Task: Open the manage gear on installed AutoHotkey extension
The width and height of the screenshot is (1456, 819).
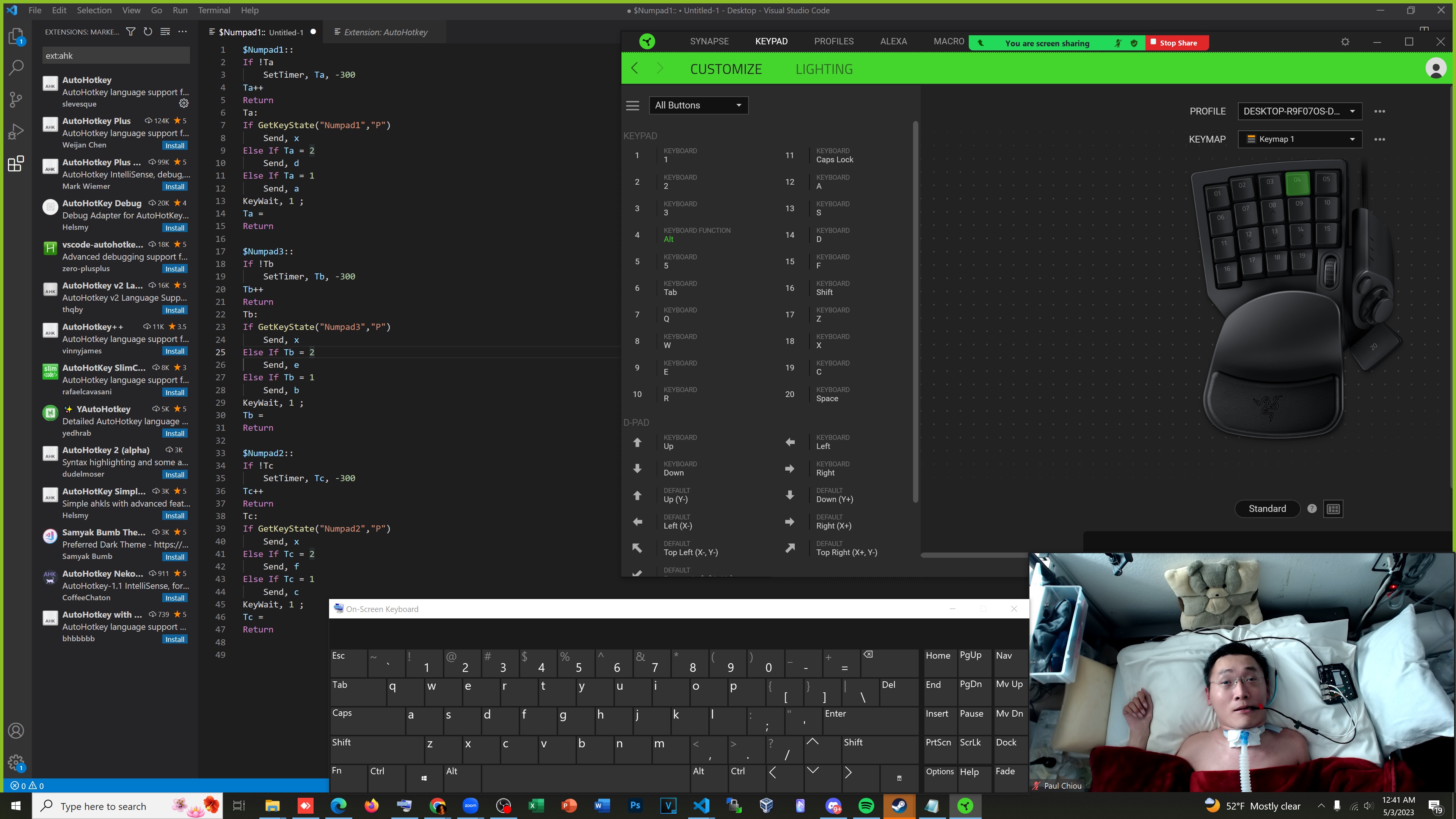Action: [x=184, y=104]
